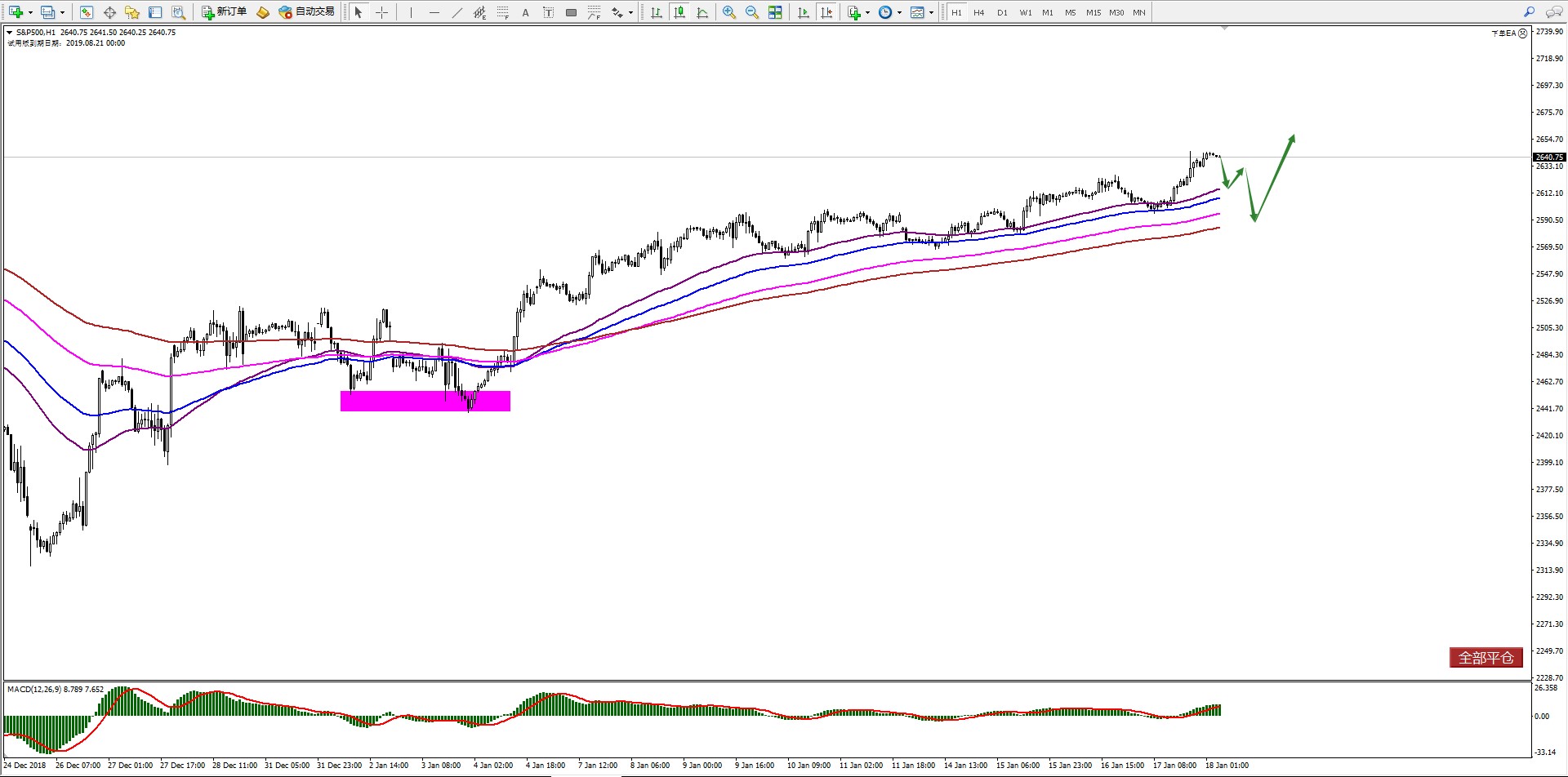This screenshot has height=777, width=1568.
Task: Click the 18 Jan 01:00 time label
Action: point(1227,766)
